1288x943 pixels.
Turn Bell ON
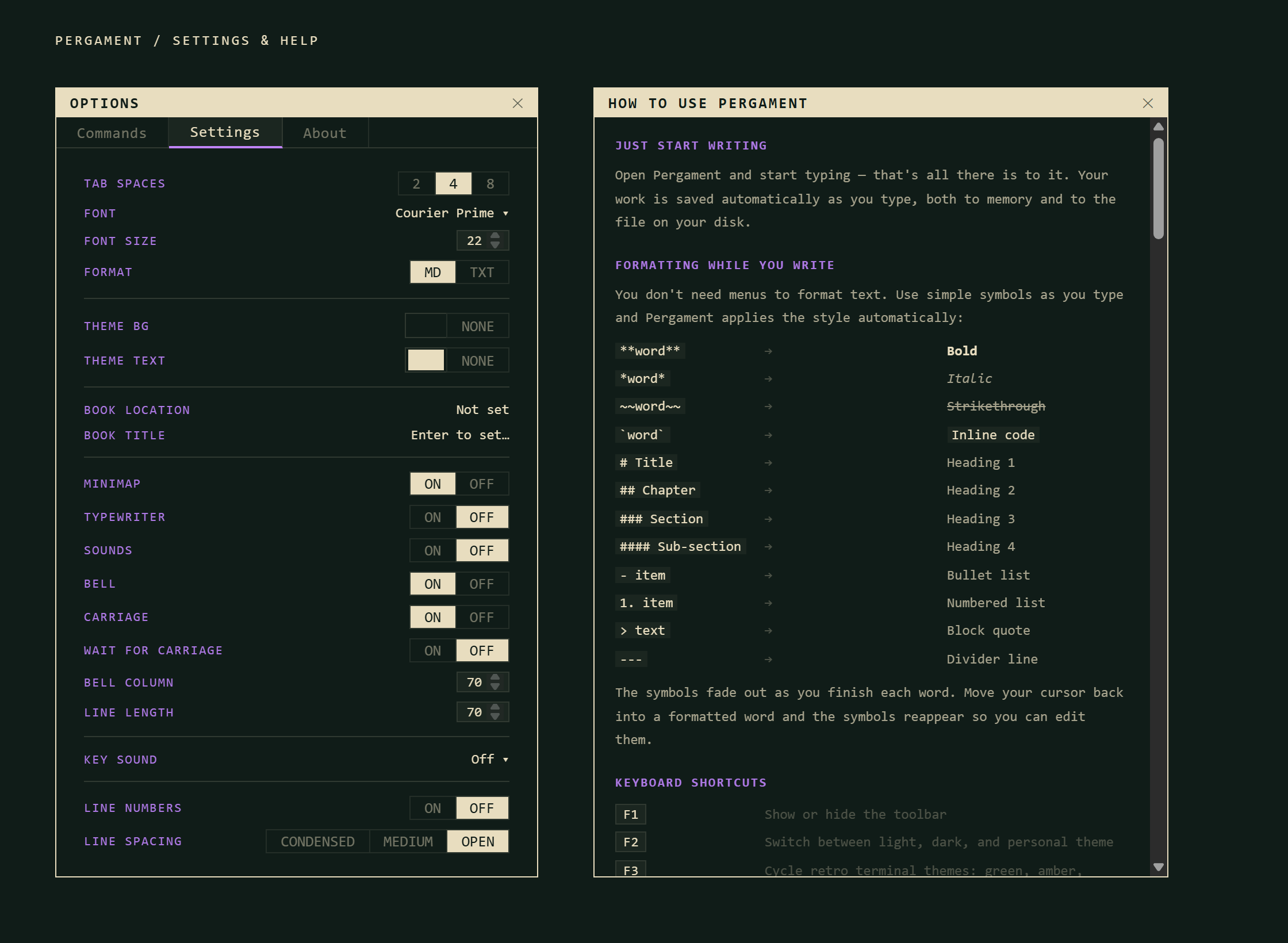coord(432,584)
